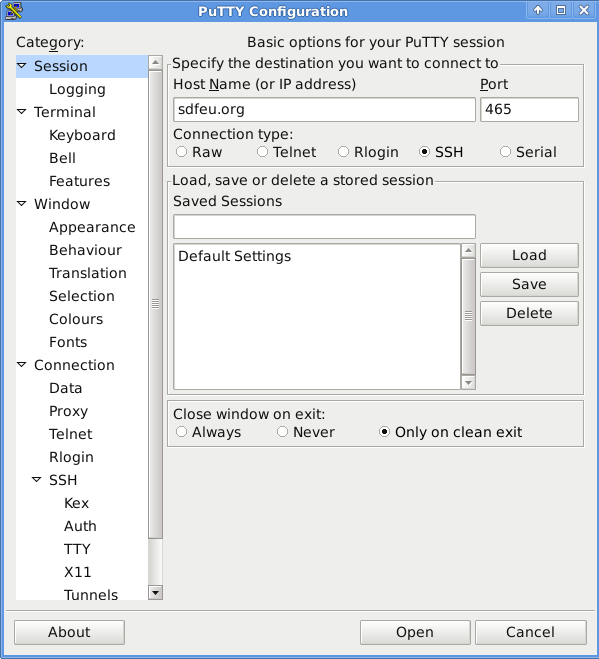Image resolution: width=599 pixels, height=659 pixels.
Task: Click the PuTTY icon in title bar
Action: 13,11
